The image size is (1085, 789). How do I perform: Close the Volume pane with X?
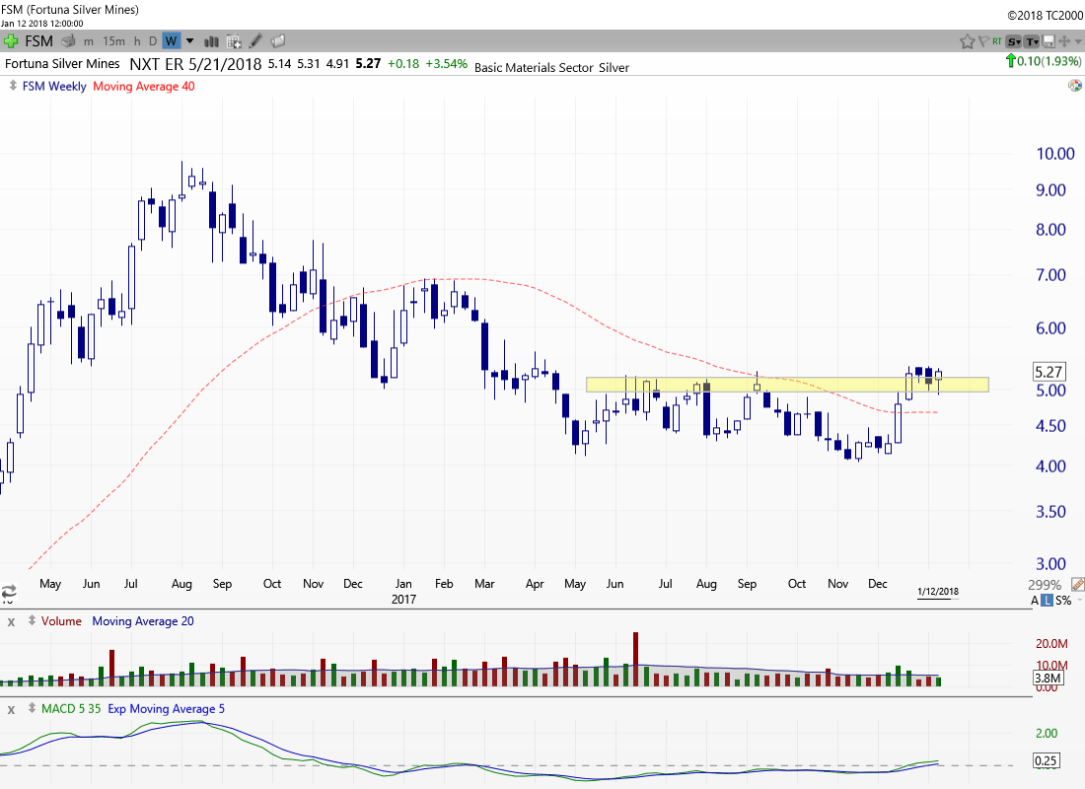[x=11, y=621]
